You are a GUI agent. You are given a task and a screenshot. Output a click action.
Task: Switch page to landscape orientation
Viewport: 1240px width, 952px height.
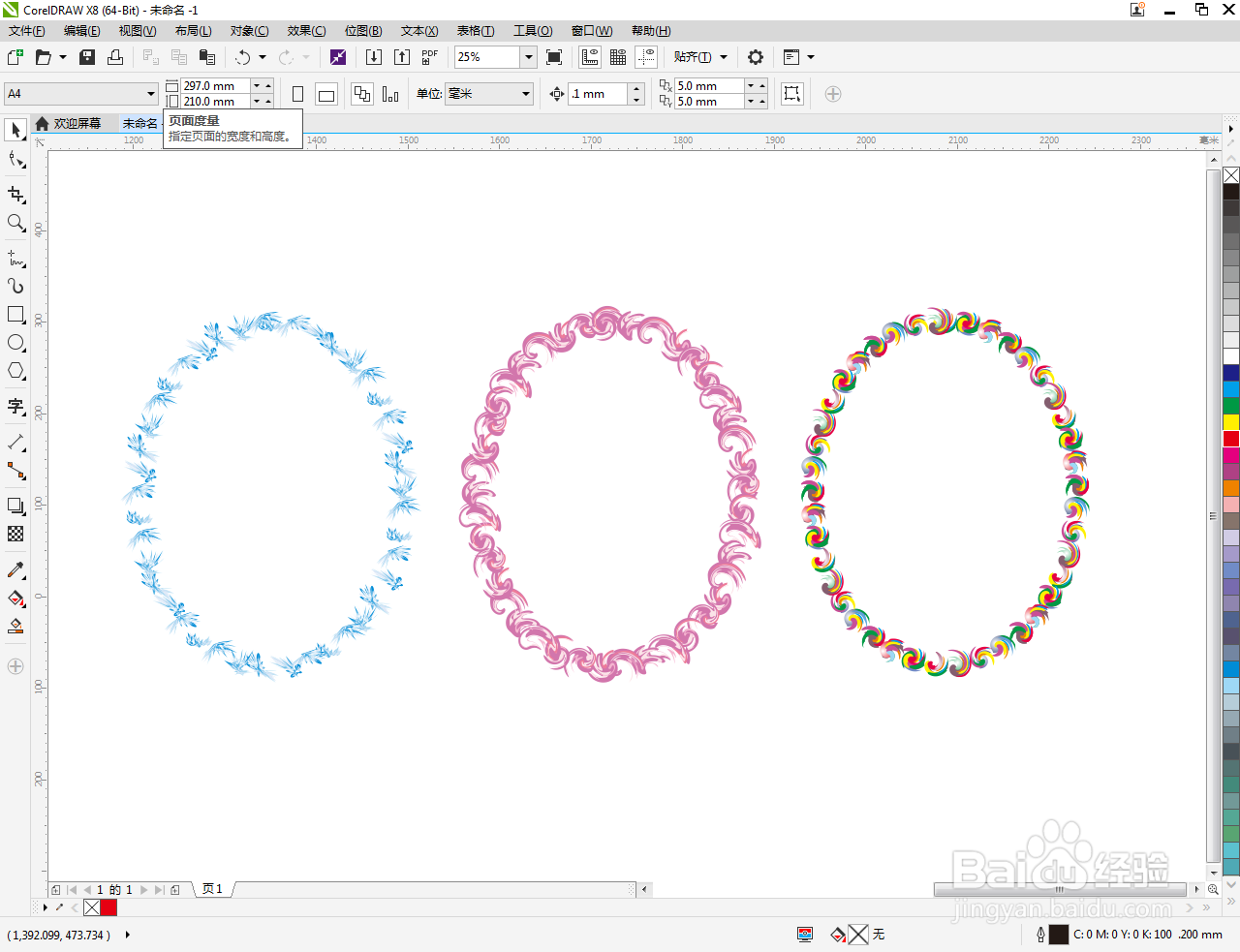pos(326,94)
